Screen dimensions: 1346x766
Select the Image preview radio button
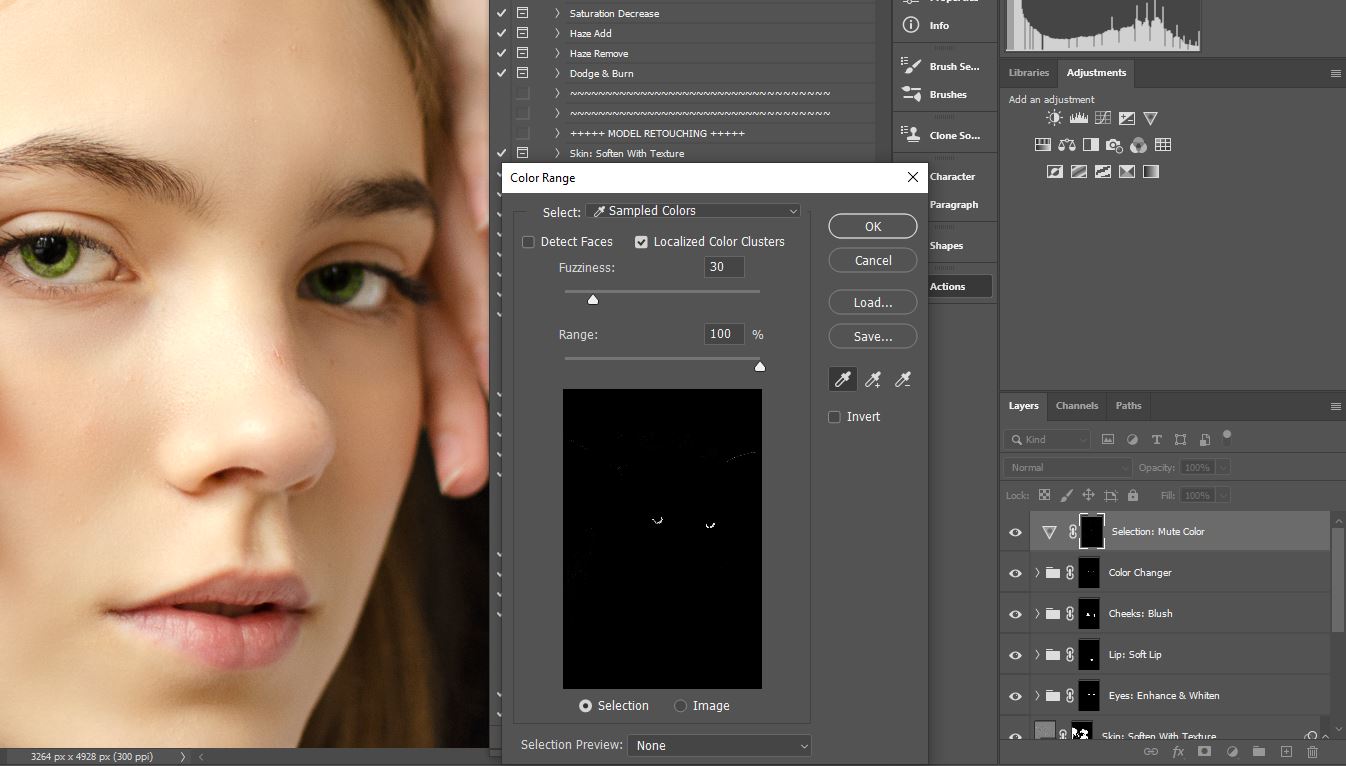(680, 706)
